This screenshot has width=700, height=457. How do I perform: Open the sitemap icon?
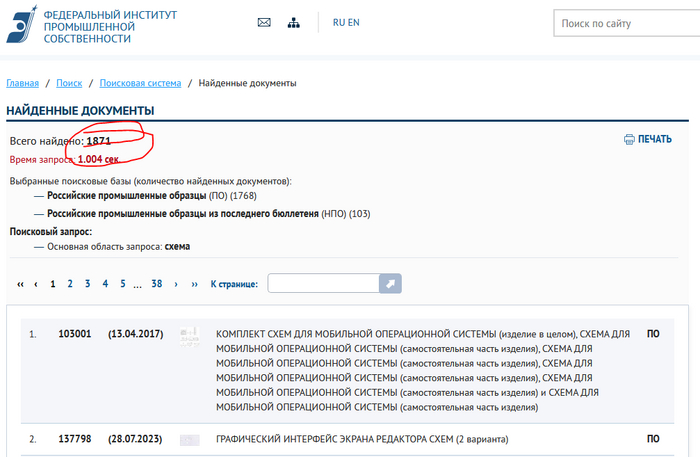[293, 23]
